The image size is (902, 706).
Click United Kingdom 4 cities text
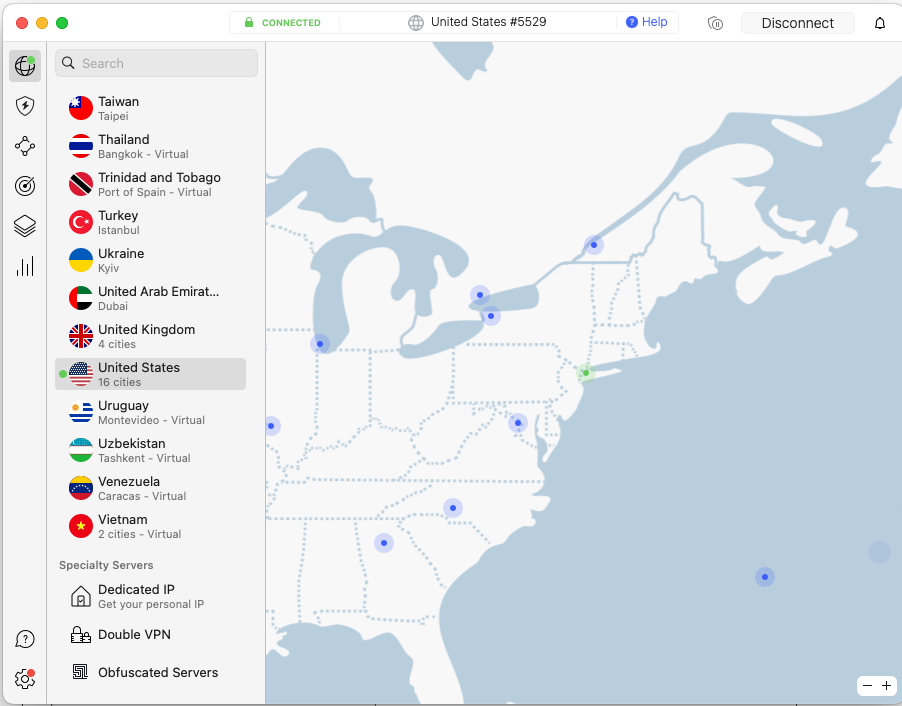(x=147, y=336)
